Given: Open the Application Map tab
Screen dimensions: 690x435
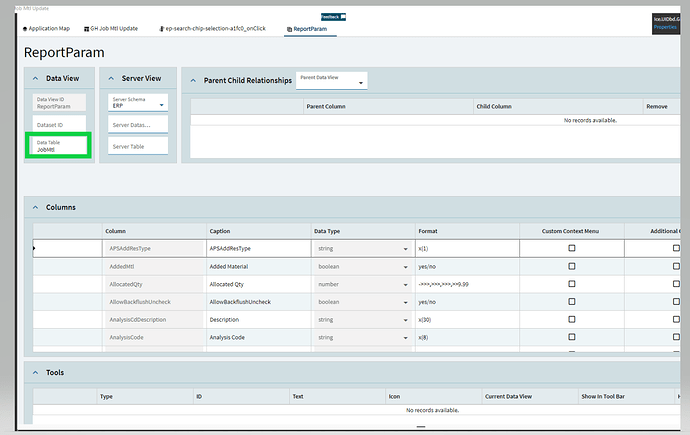Looking at the screenshot, I should point(46,29).
